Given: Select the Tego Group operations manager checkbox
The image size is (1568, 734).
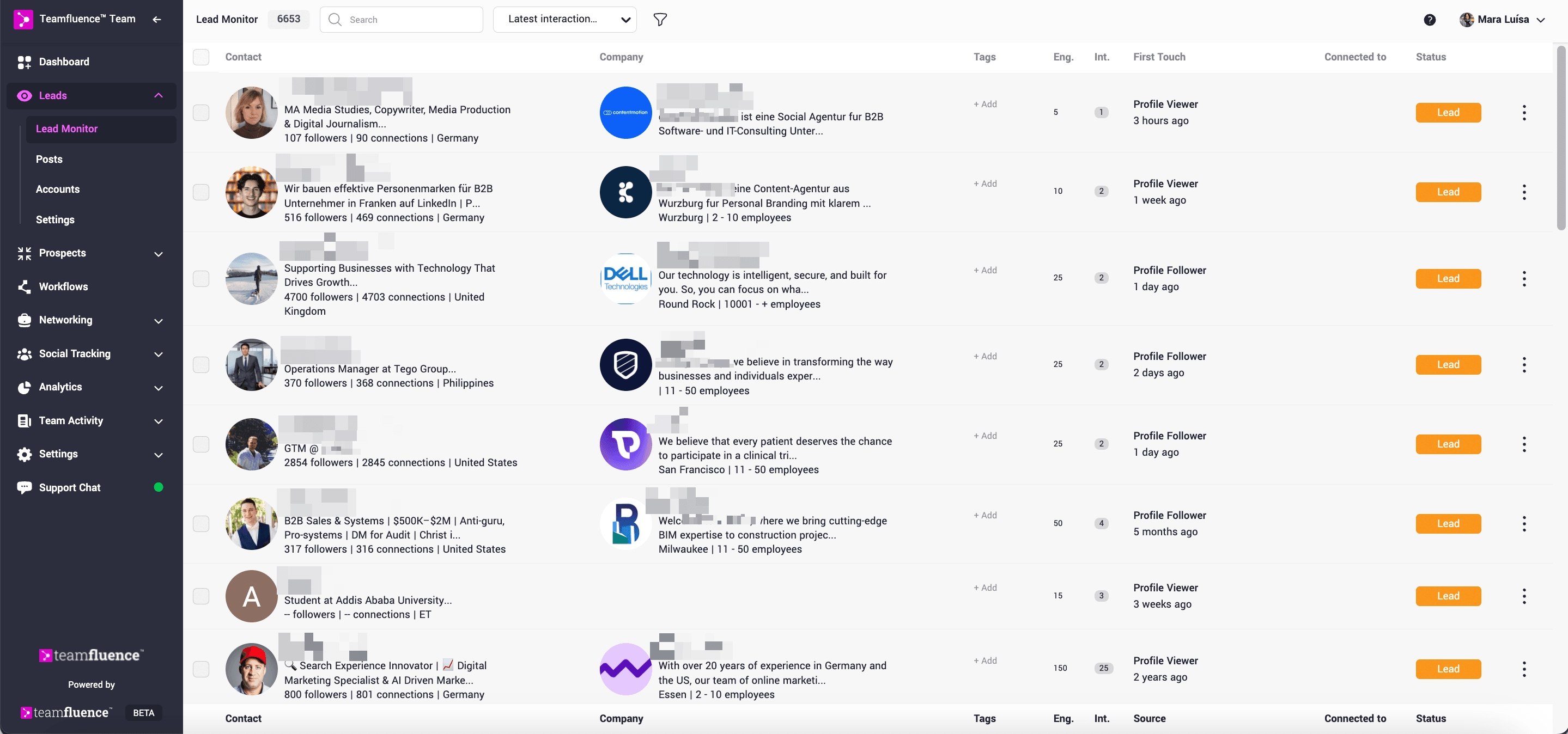Looking at the screenshot, I should point(201,365).
